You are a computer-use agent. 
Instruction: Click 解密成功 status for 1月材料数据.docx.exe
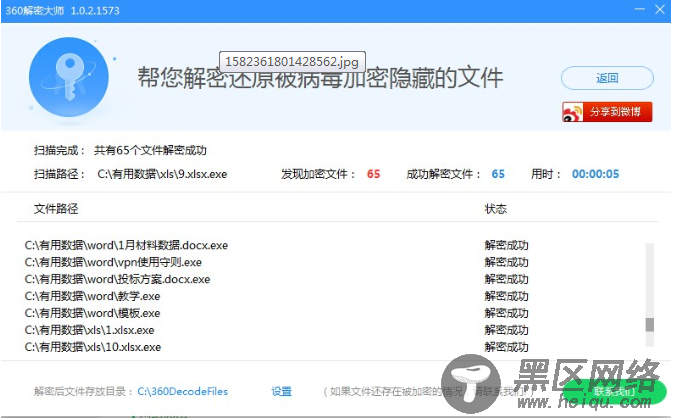[x=506, y=245]
